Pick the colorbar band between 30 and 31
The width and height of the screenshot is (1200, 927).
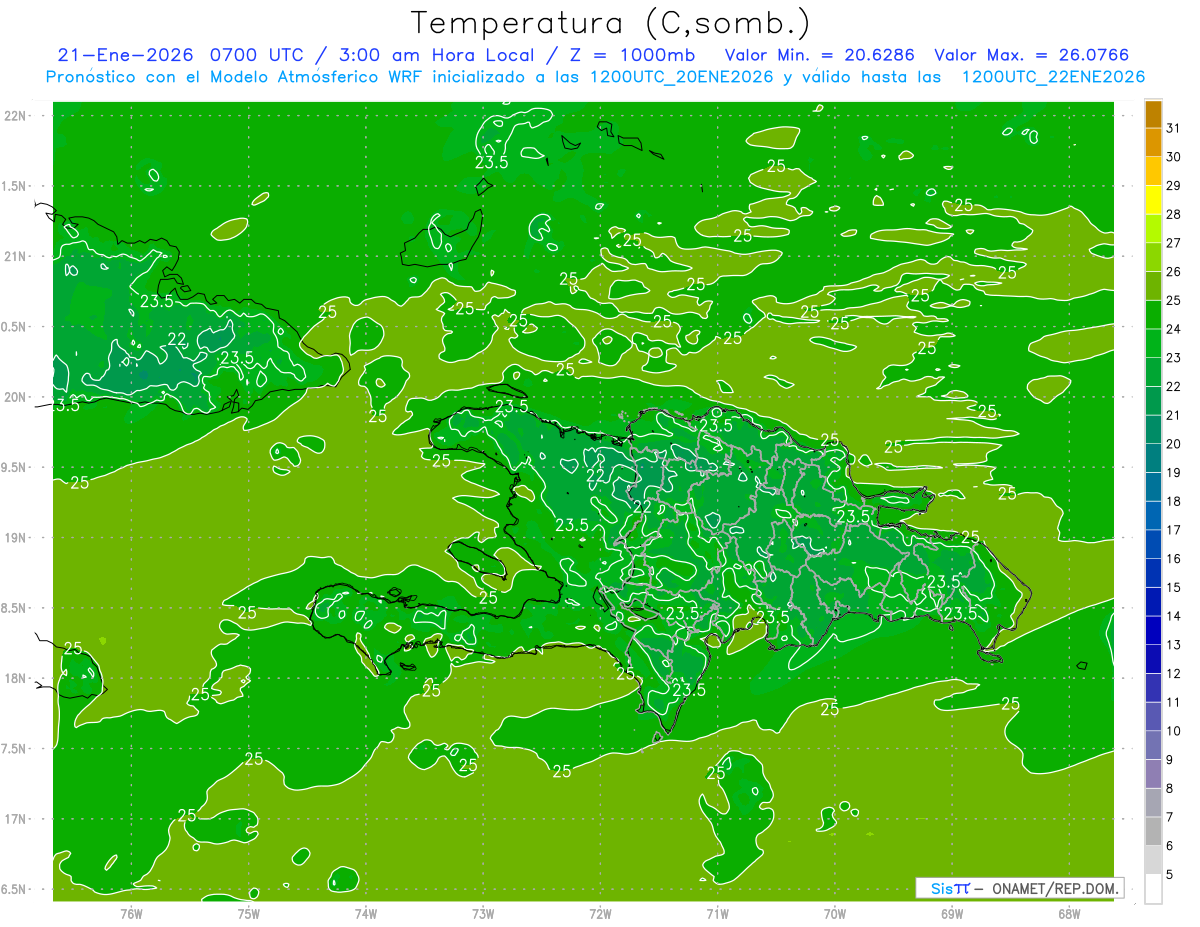(x=1153, y=143)
